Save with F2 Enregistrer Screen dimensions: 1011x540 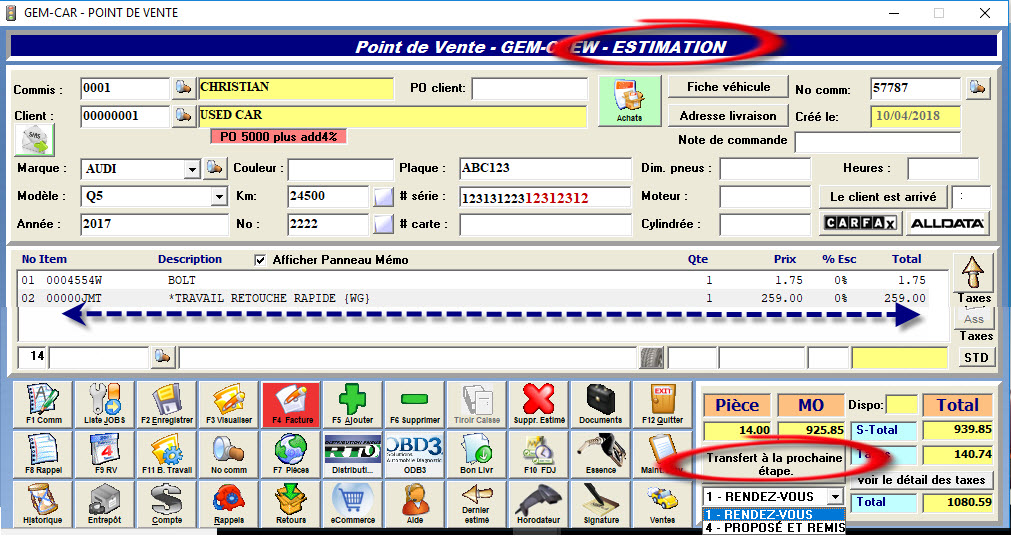[166, 404]
